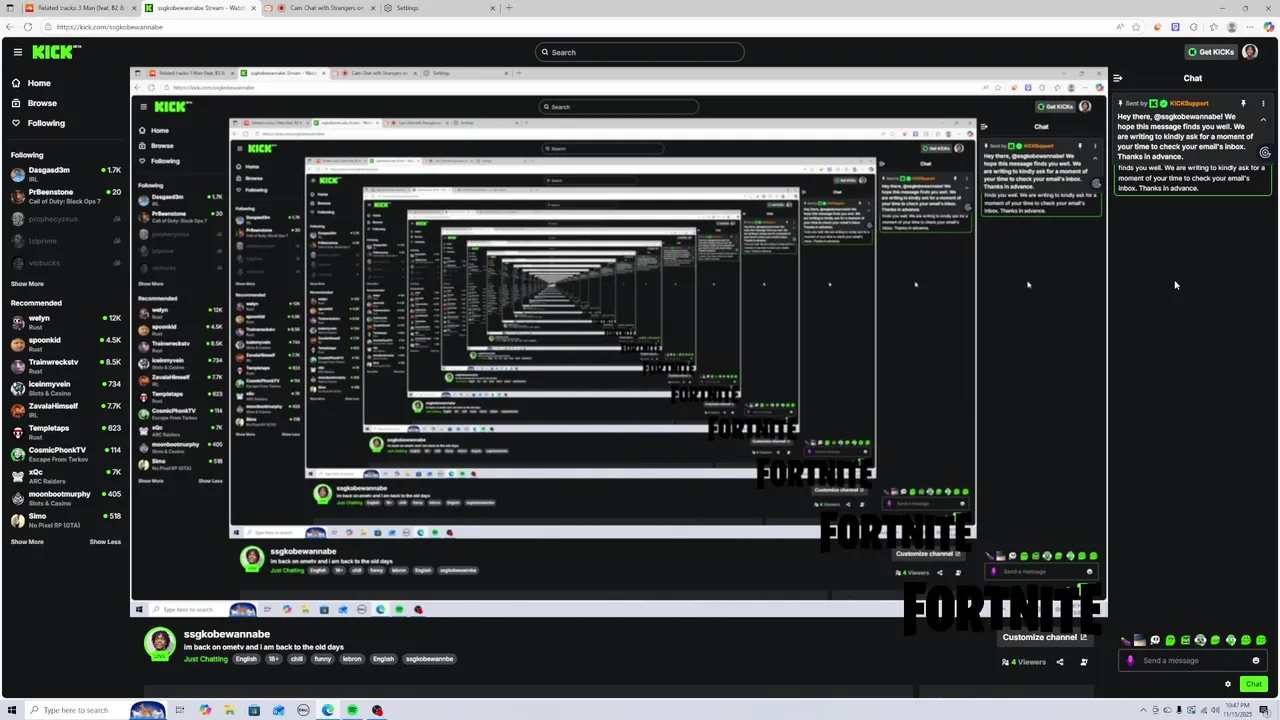The image size is (1280, 720).
Task: Open spoonkid channel in Recommended
Action: [x=65, y=344]
